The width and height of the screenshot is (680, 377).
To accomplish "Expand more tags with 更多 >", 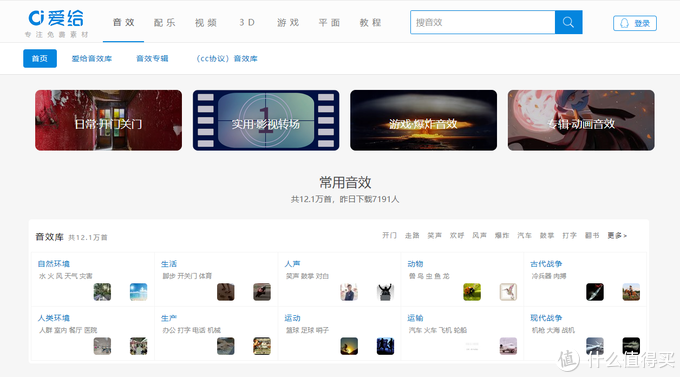I will [x=617, y=235].
